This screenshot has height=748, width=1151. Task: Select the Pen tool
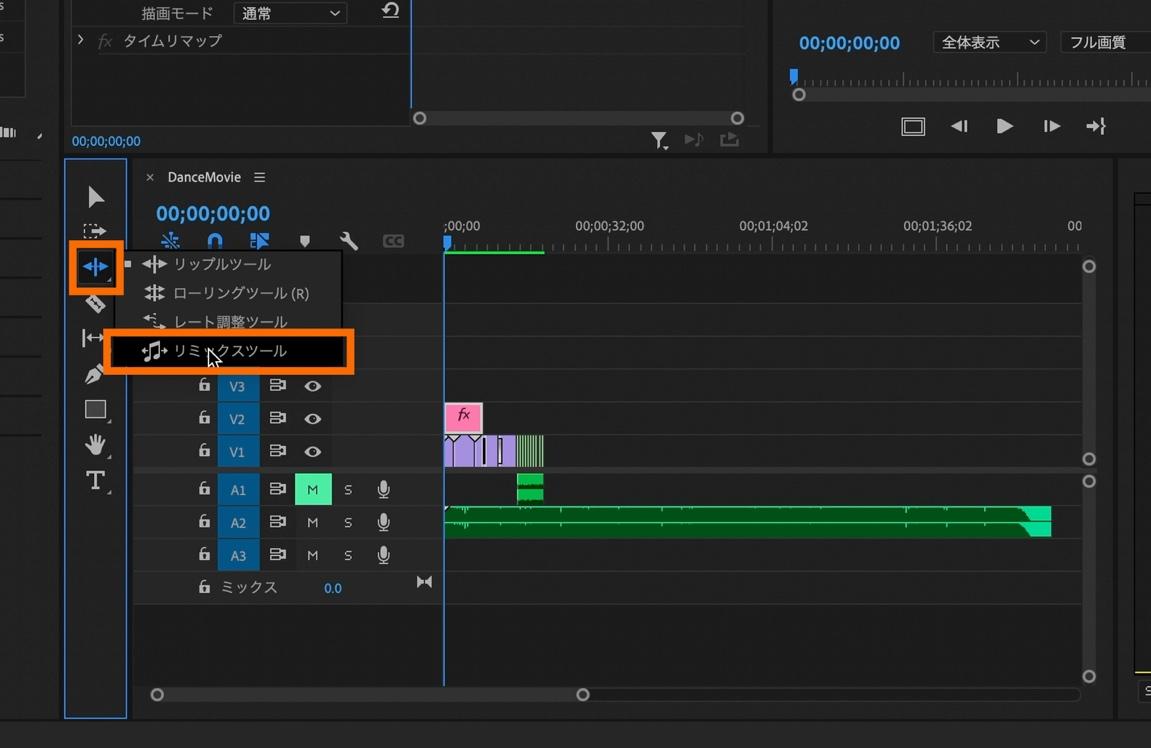[94, 374]
